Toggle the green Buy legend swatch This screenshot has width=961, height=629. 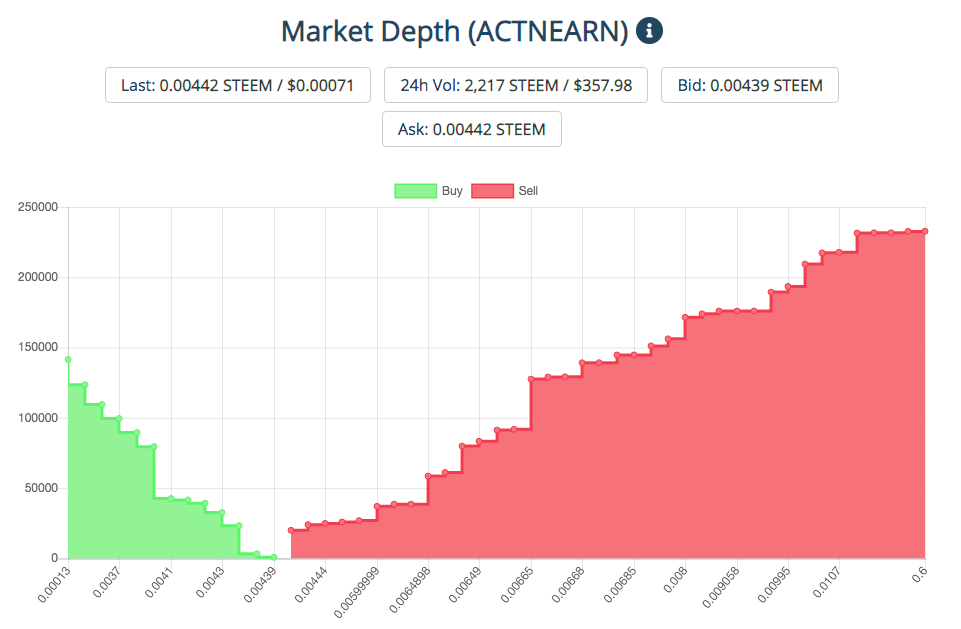point(416,191)
